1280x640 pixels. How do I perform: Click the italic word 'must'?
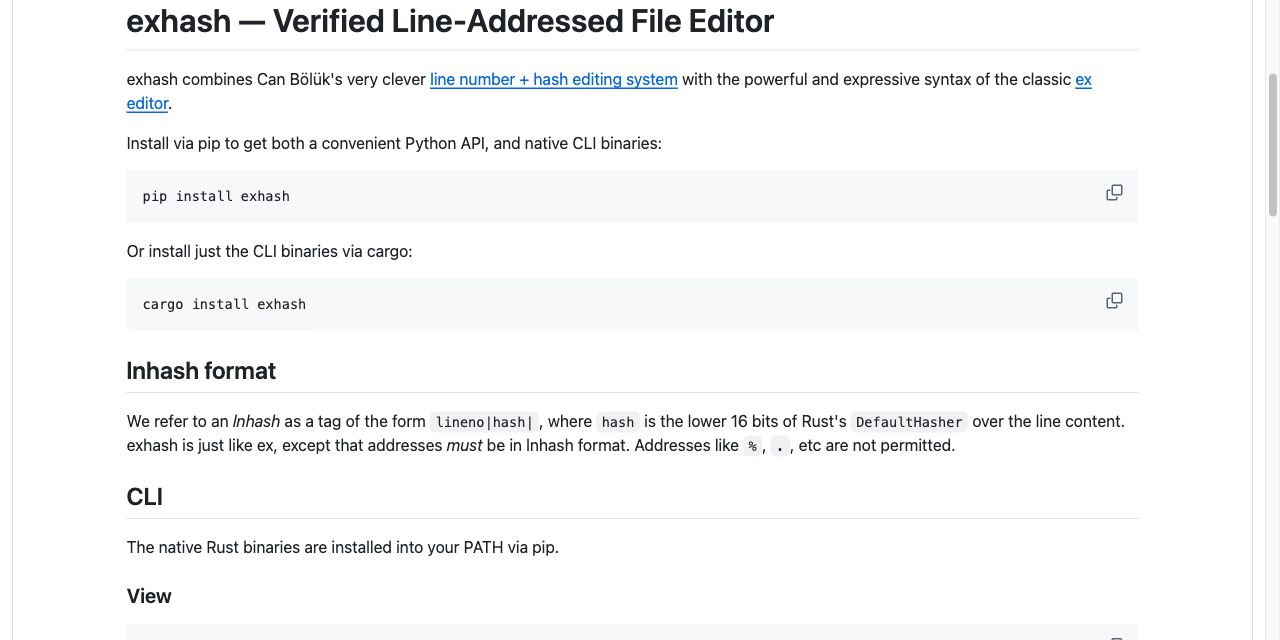(464, 445)
